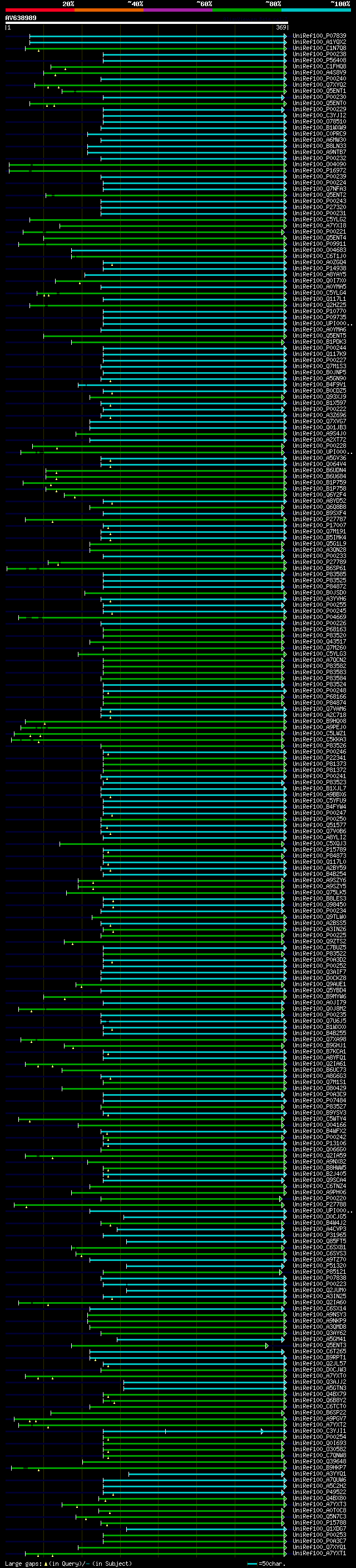Click the AV638989 query name
Viewport: 356px width, 1568px height.
(21, 18)
